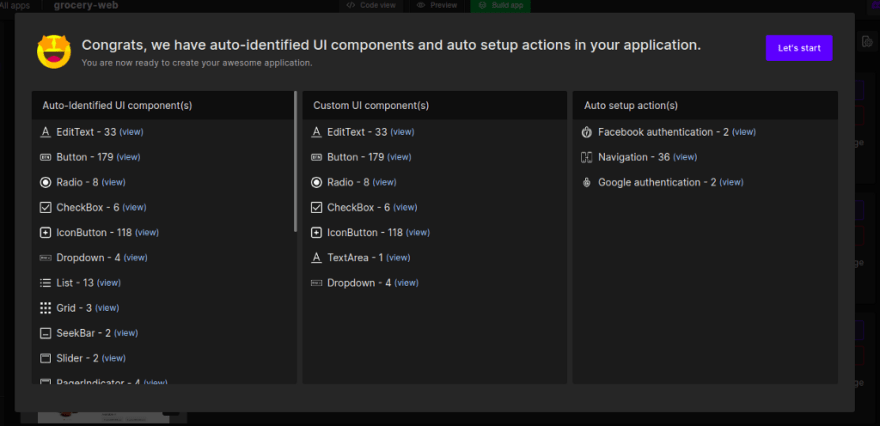Viewport: 880px width, 426px height.
Task: Click Dropdown icon in Custom UI components
Action: tap(317, 283)
